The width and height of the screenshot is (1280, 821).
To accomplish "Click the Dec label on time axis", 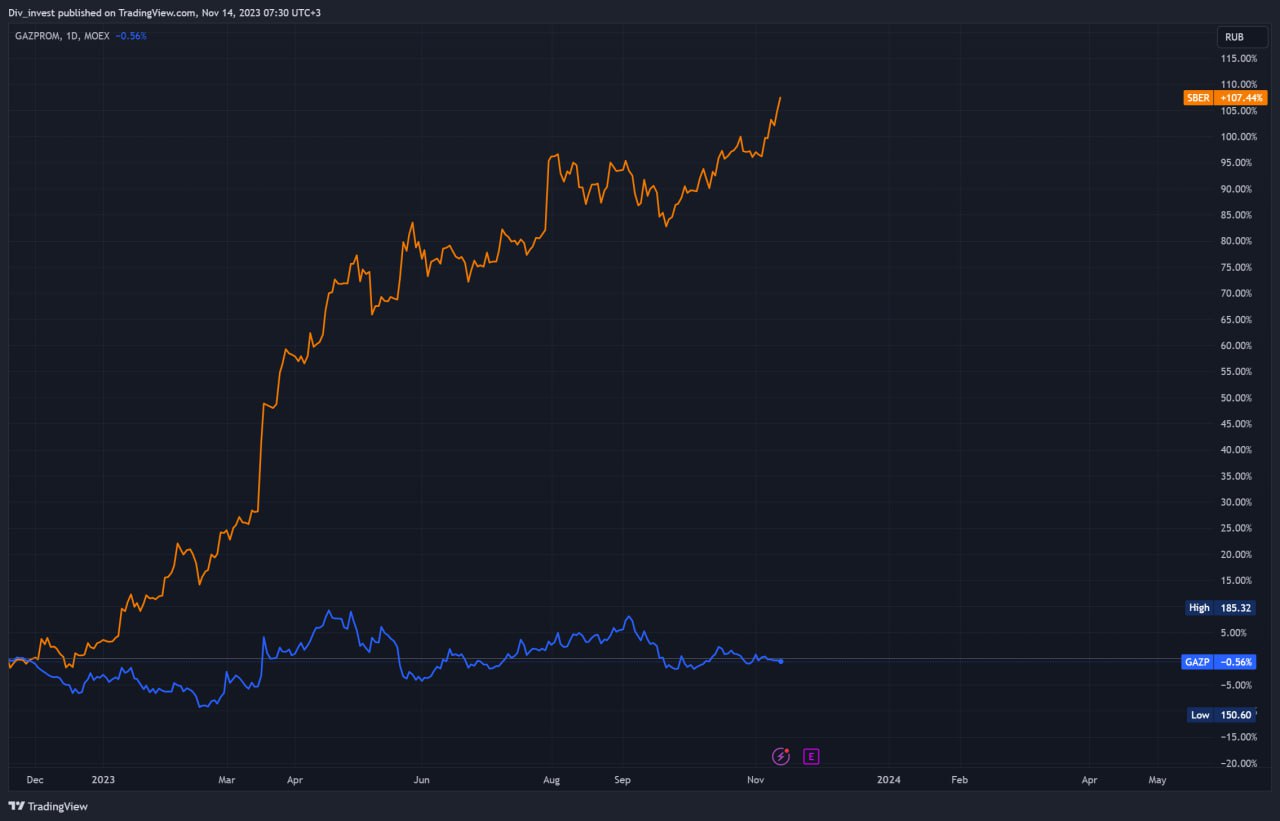I will [x=34, y=778].
